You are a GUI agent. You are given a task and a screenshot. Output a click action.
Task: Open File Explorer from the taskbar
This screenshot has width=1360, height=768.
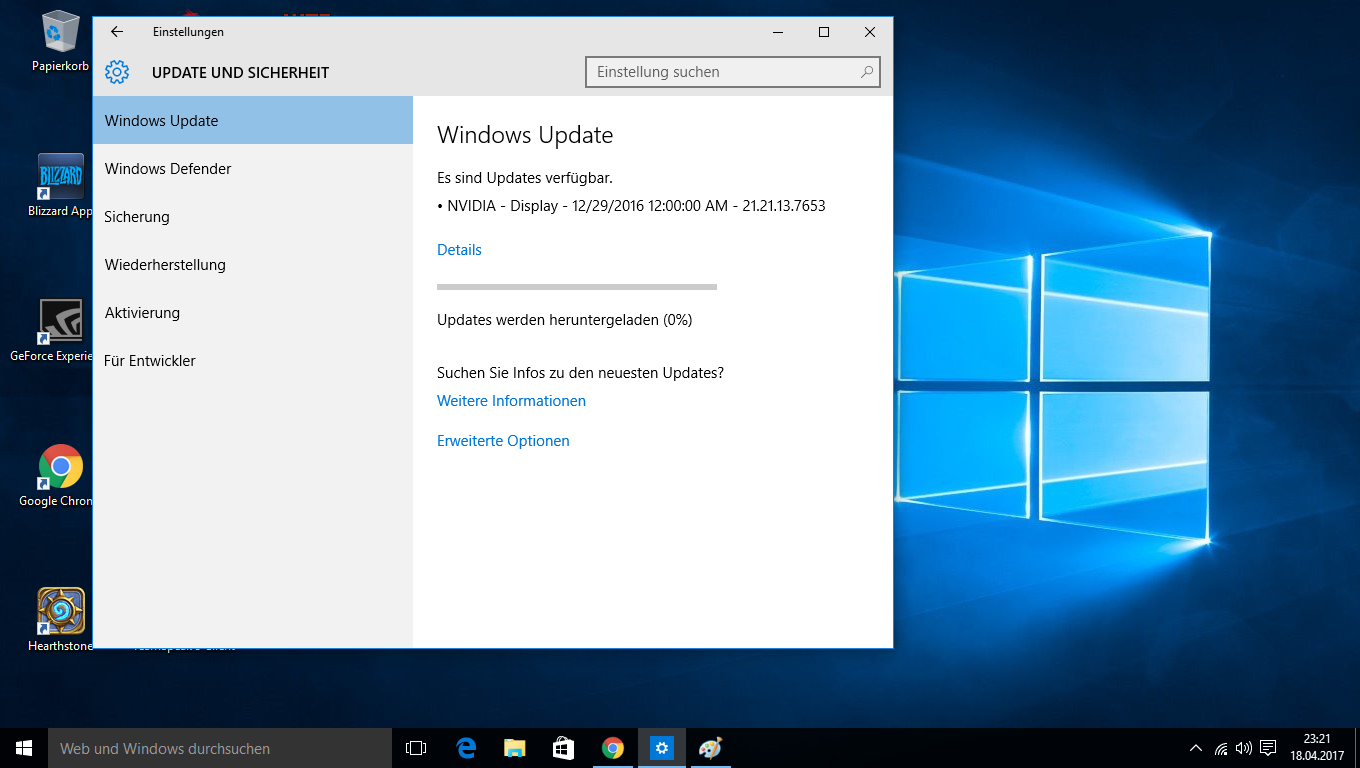click(514, 748)
